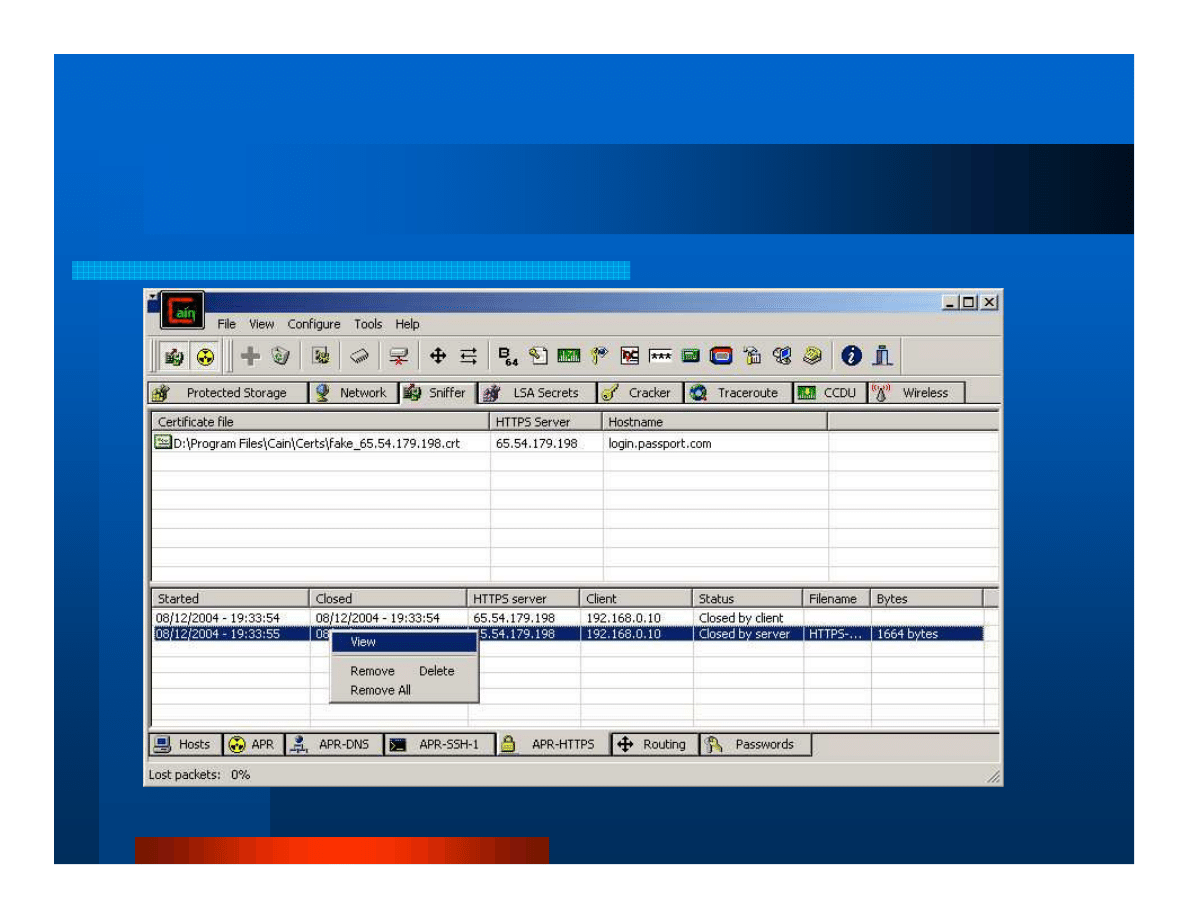Viewport: 1188px width, 918px height.
Task: Switch to the Wireless tab
Action: coord(914,393)
